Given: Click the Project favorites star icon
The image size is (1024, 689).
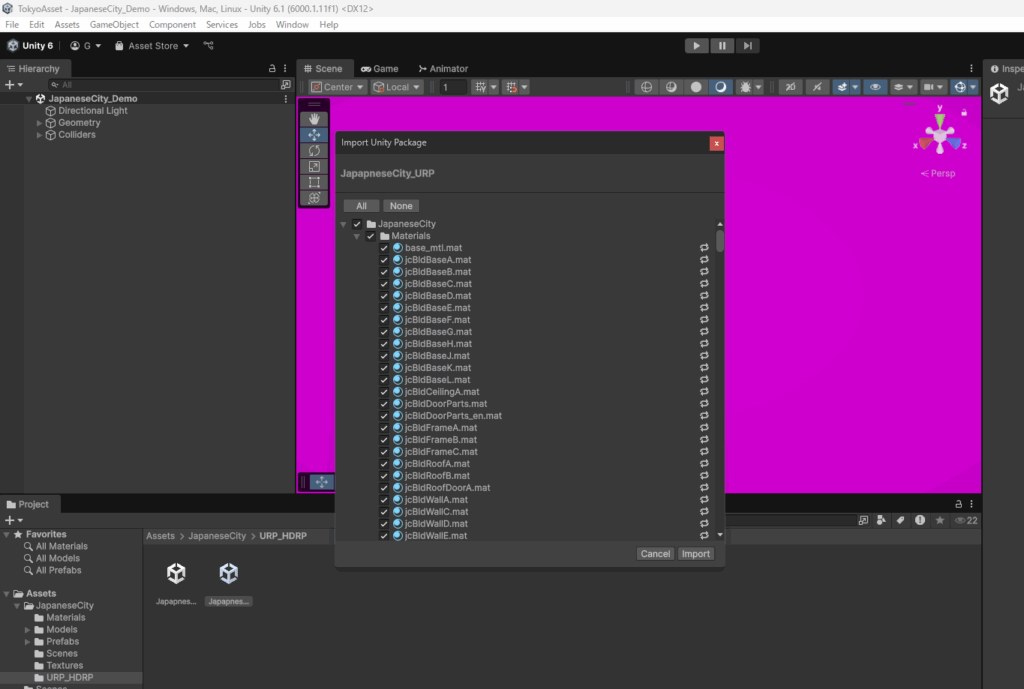Looking at the screenshot, I should 940,521.
